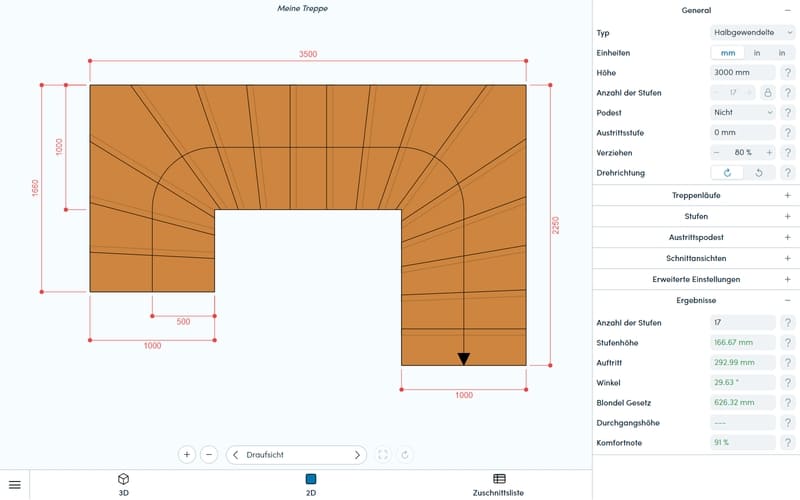The image size is (800, 500).
Task: Open the help icon next to Höhe
Action: click(788, 72)
